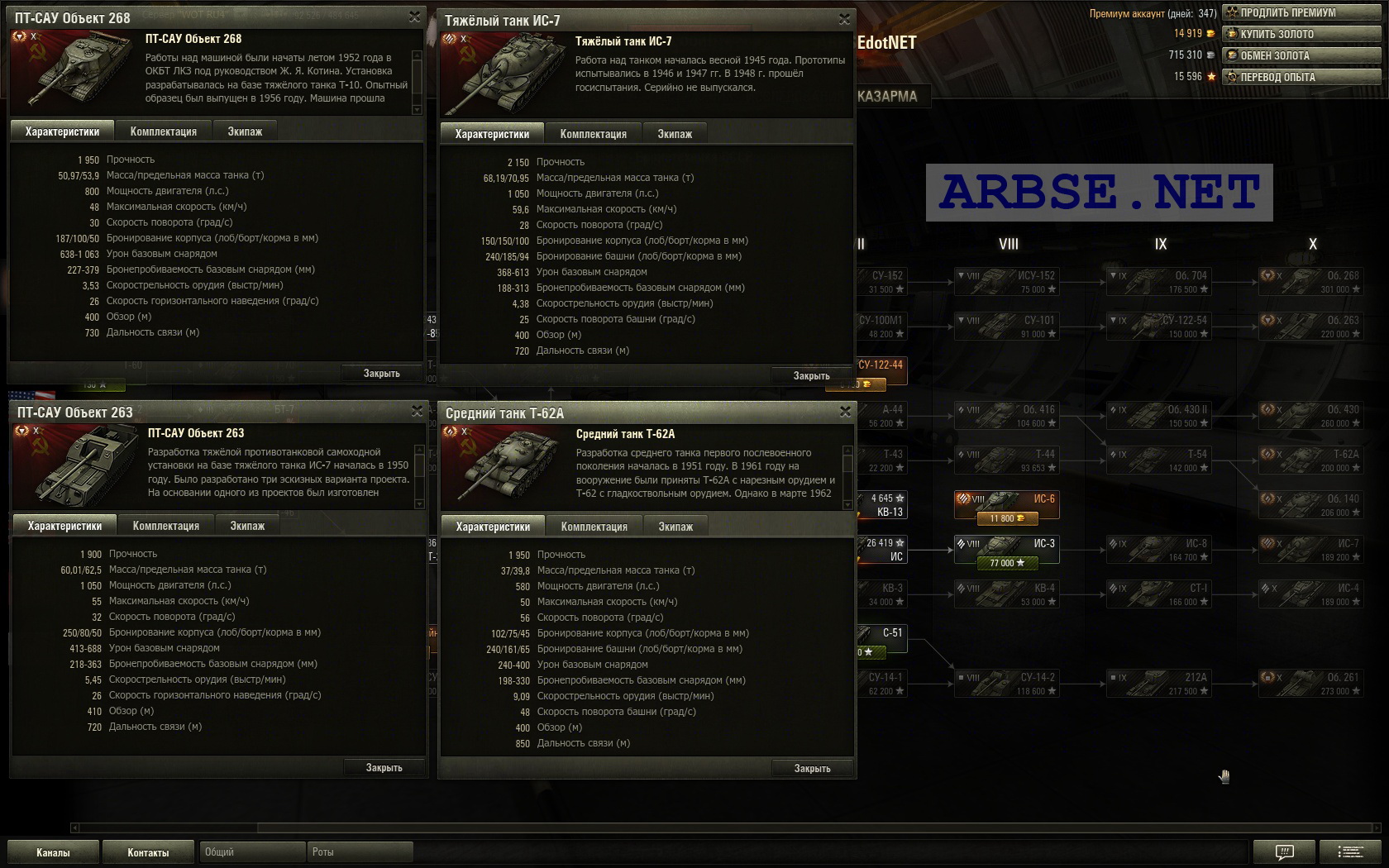Select Об. 704 node in tech tree
This screenshot has width=1389, height=868.
click(x=1158, y=282)
